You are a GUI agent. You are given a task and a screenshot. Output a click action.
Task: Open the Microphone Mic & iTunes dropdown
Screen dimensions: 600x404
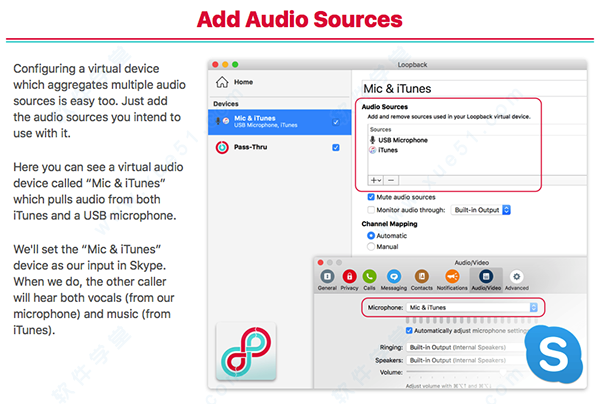click(x=472, y=307)
